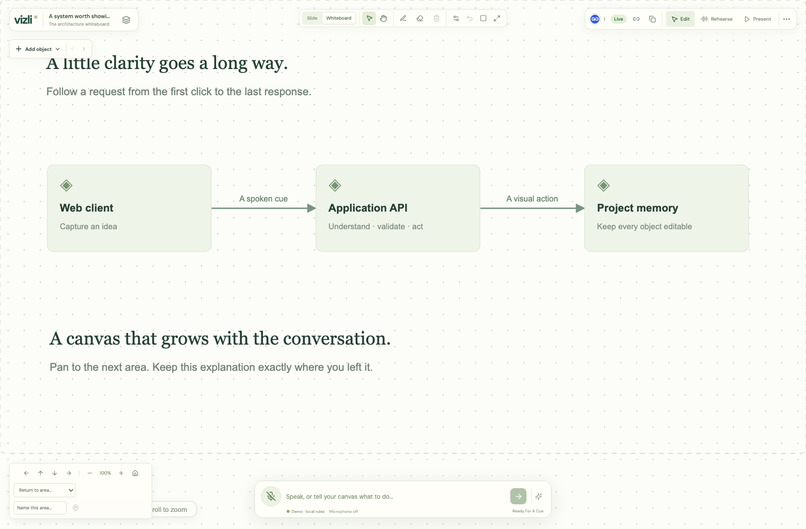Select the Application API card
Viewport: 806px width, 529px height.
click(398, 208)
